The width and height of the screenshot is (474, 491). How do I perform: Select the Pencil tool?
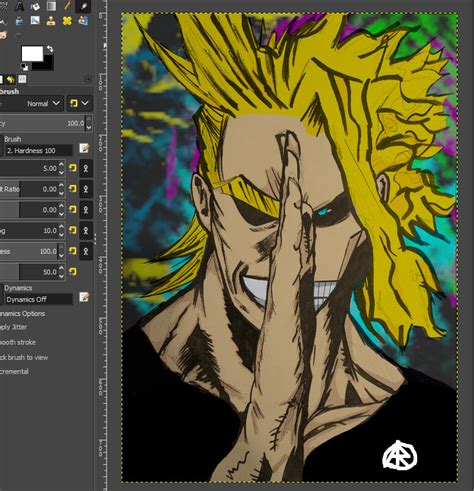(x=67, y=6)
